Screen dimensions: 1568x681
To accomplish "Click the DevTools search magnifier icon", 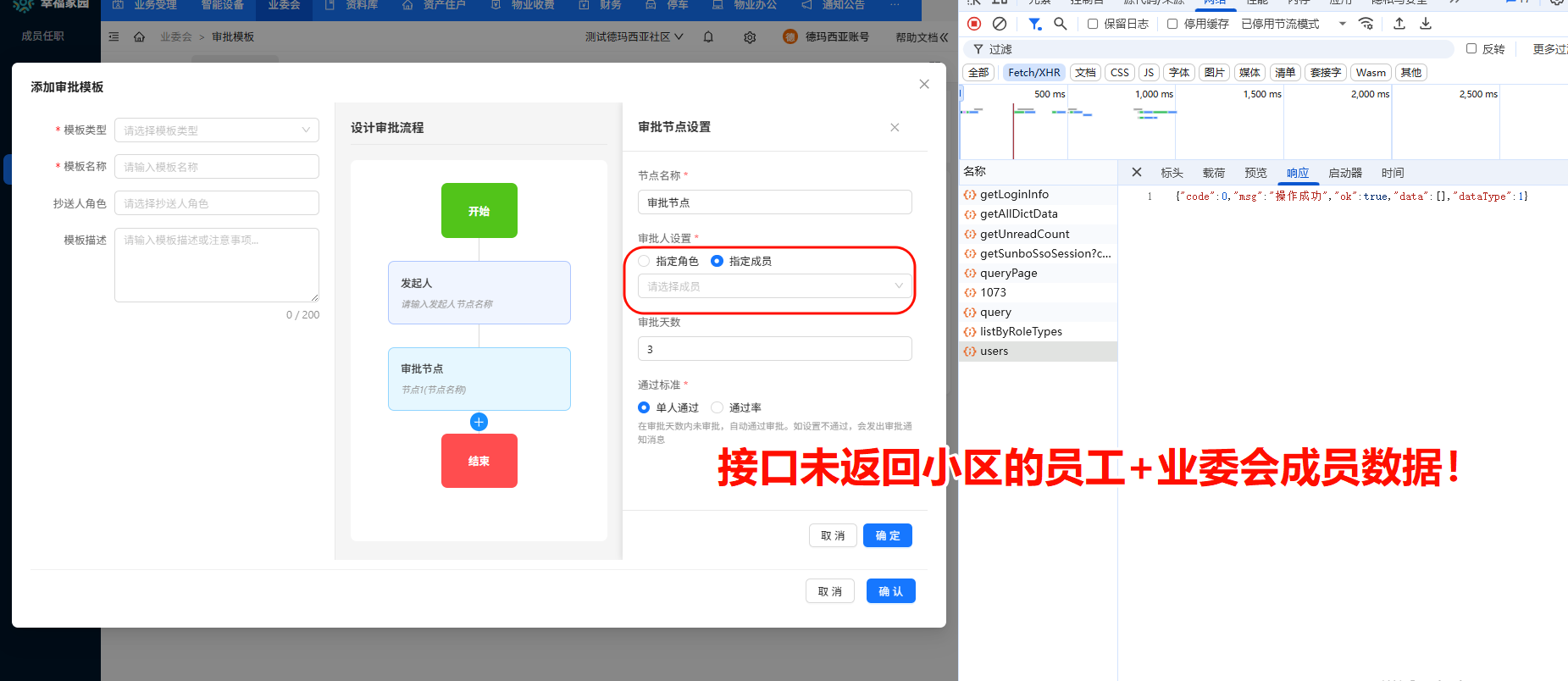I will [1060, 24].
